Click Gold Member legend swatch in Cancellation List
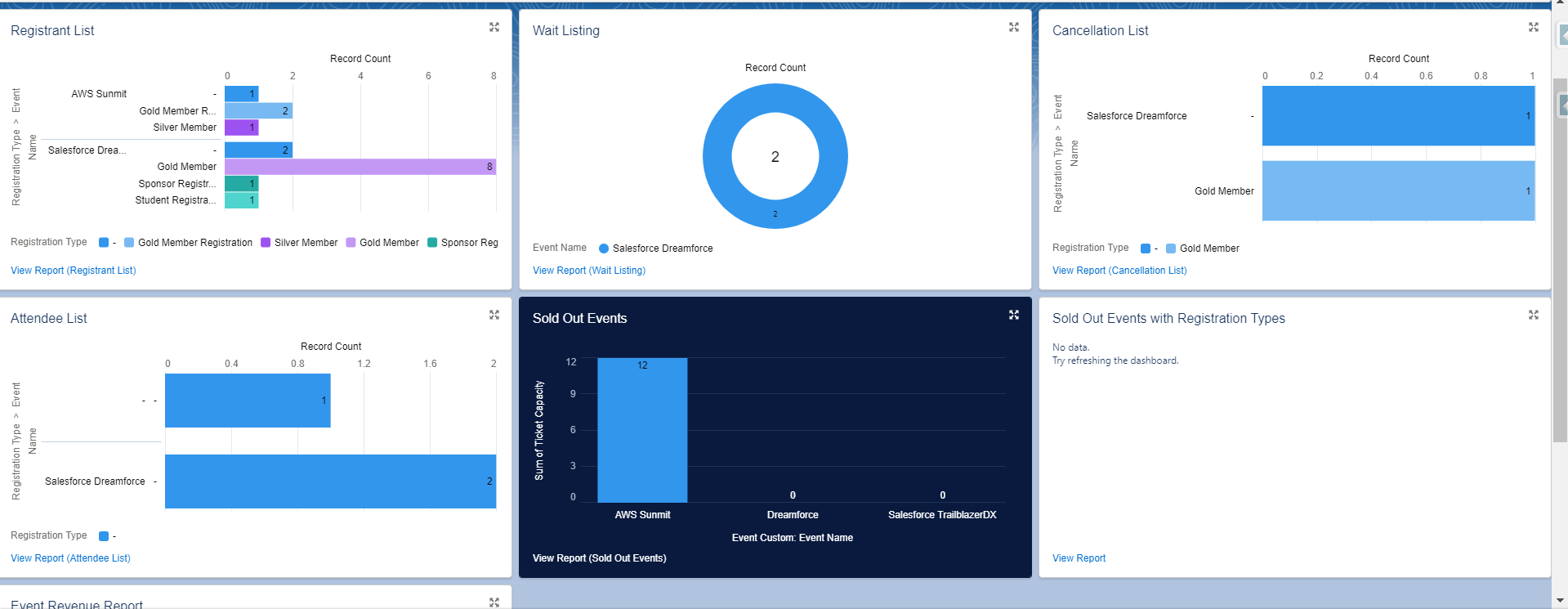The image size is (1568, 609). click(x=1171, y=249)
